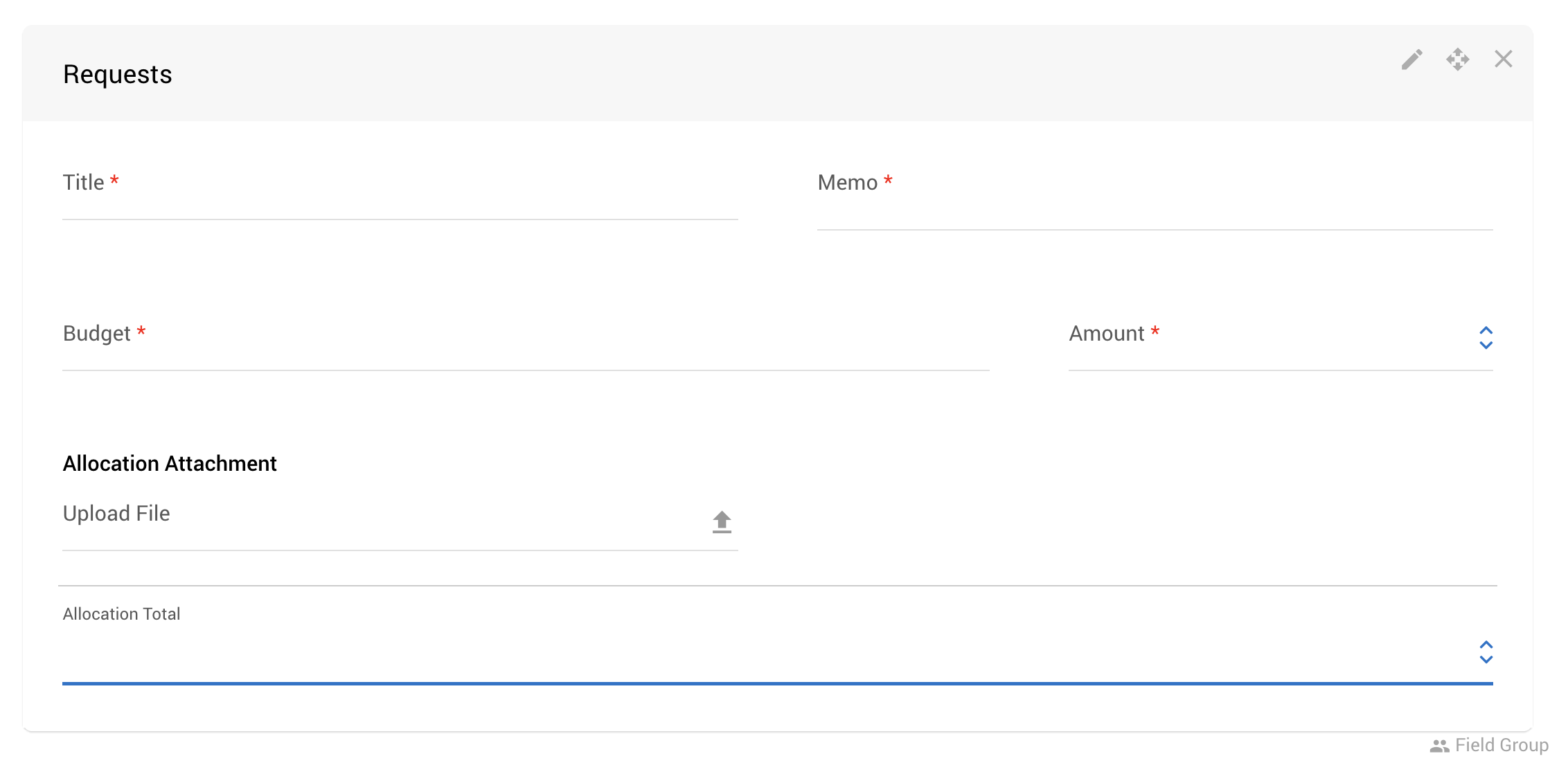The width and height of the screenshot is (1568, 781).
Task: Decrease Allocation Total with down stepper arrow
Action: pos(1486,659)
